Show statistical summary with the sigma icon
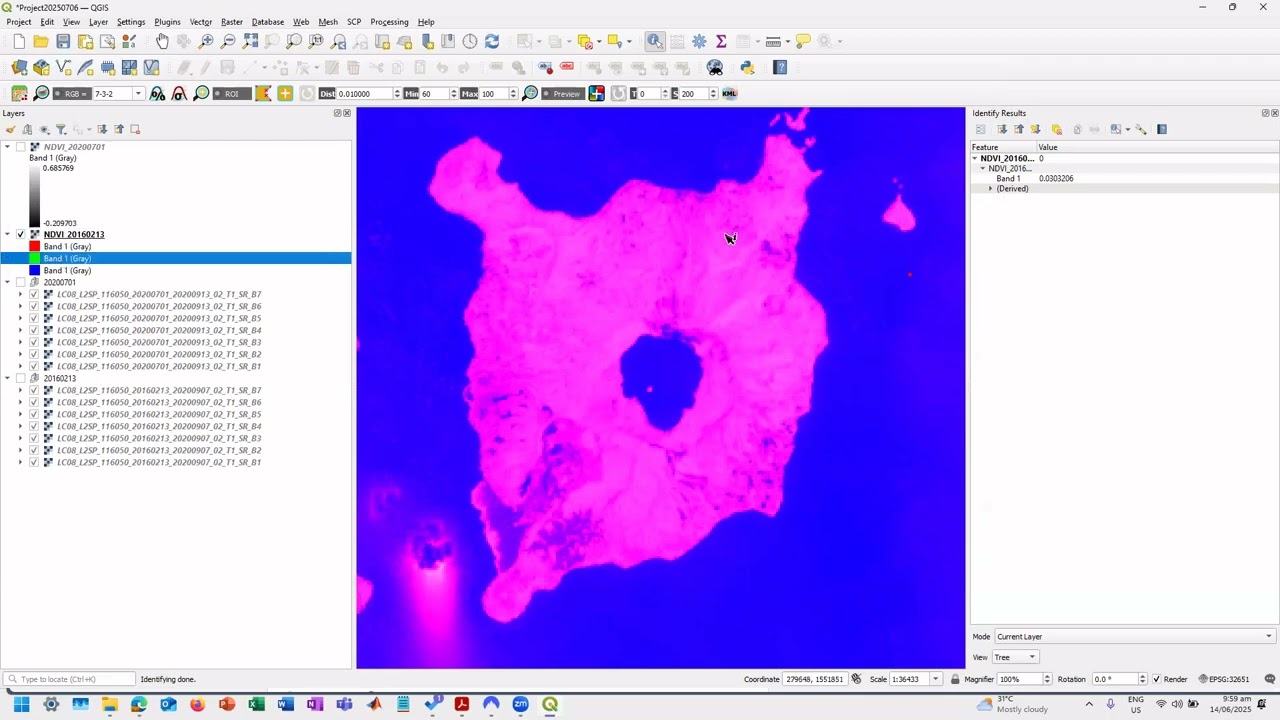Viewport: 1280px width, 720px height. coord(721,41)
